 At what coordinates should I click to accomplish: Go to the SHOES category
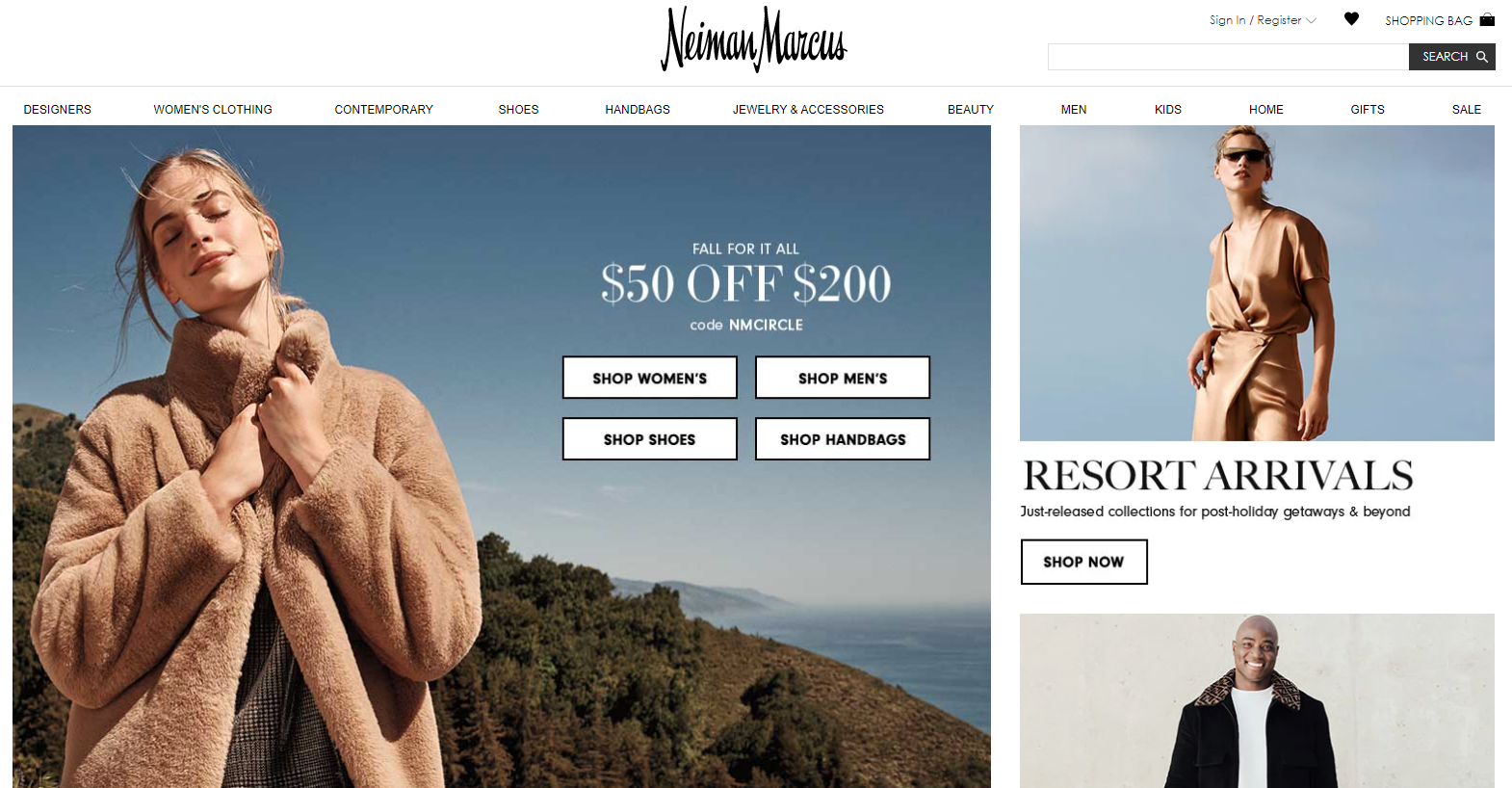coord(519,110)
